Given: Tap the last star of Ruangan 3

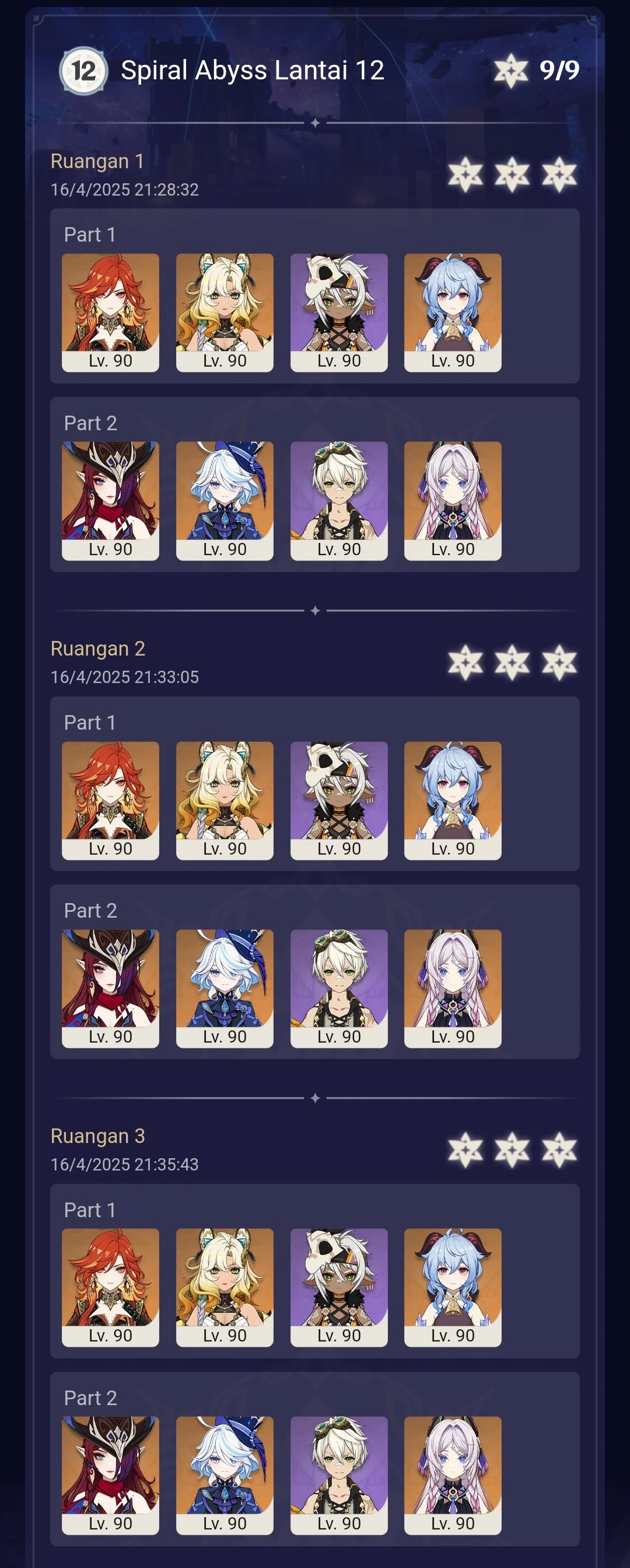Looking at the screenshot, I should [559, 1150].
